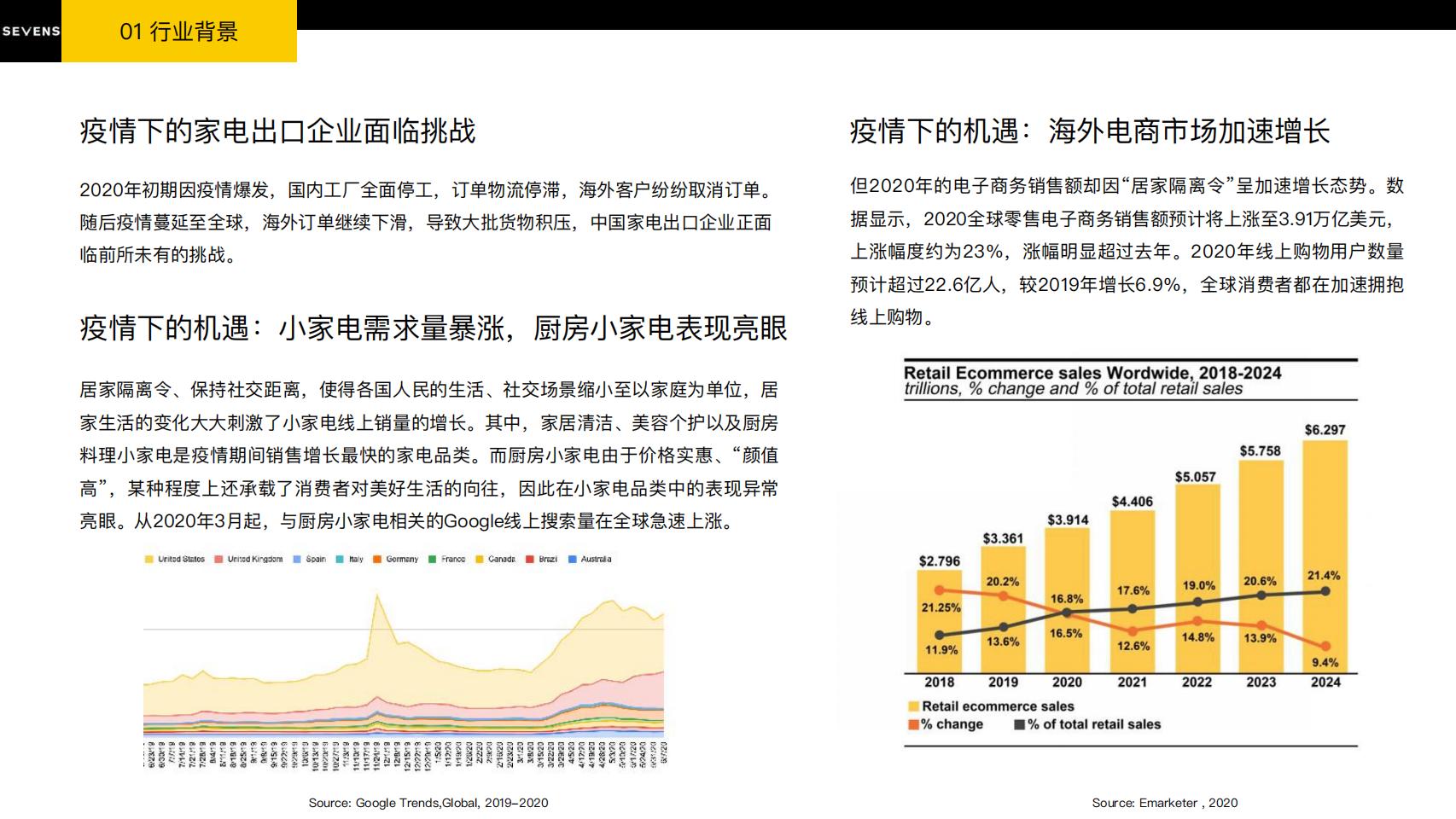Click the France legend entry
The width and height of the screenshot is (1456, 819).
pyautogui.click(x=447, y=560)
